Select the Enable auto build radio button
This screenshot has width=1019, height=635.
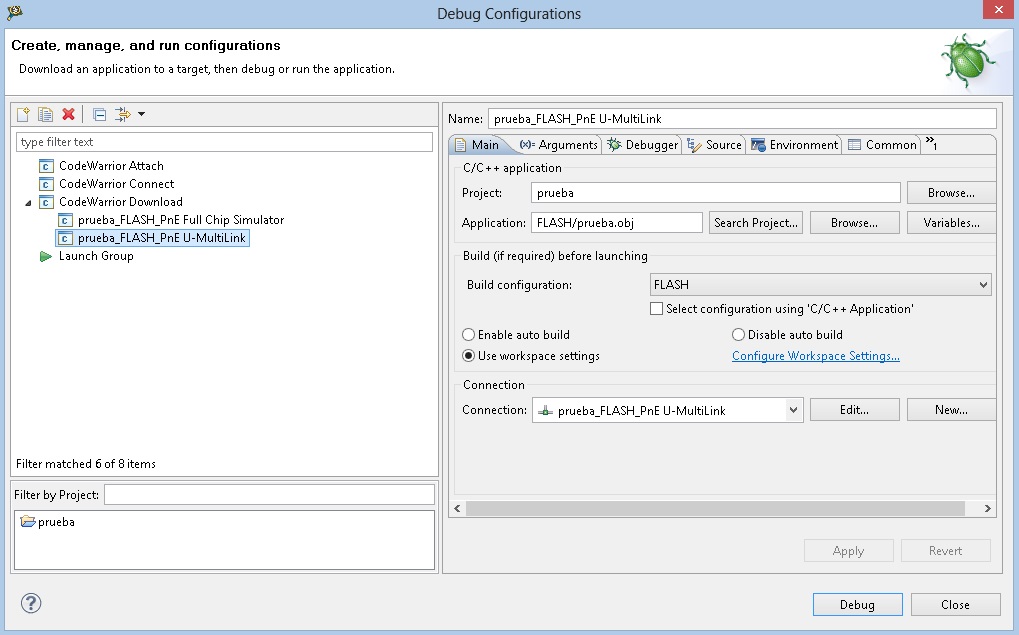[469, 335]
